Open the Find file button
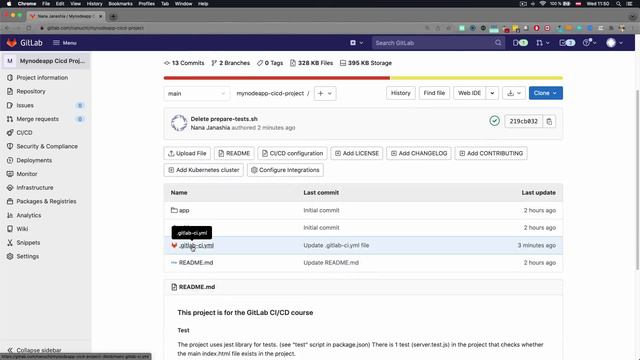The image size is (640, 360). pyautogui.click(x=434, y=93)
